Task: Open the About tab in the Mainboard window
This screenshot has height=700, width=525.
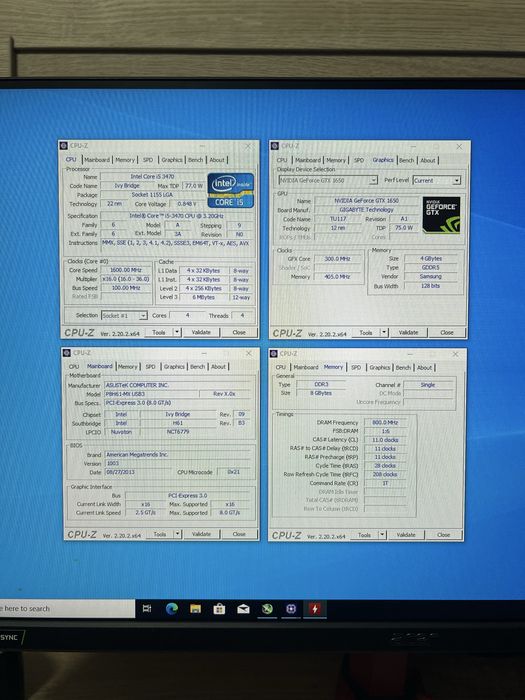Action: 218,367
